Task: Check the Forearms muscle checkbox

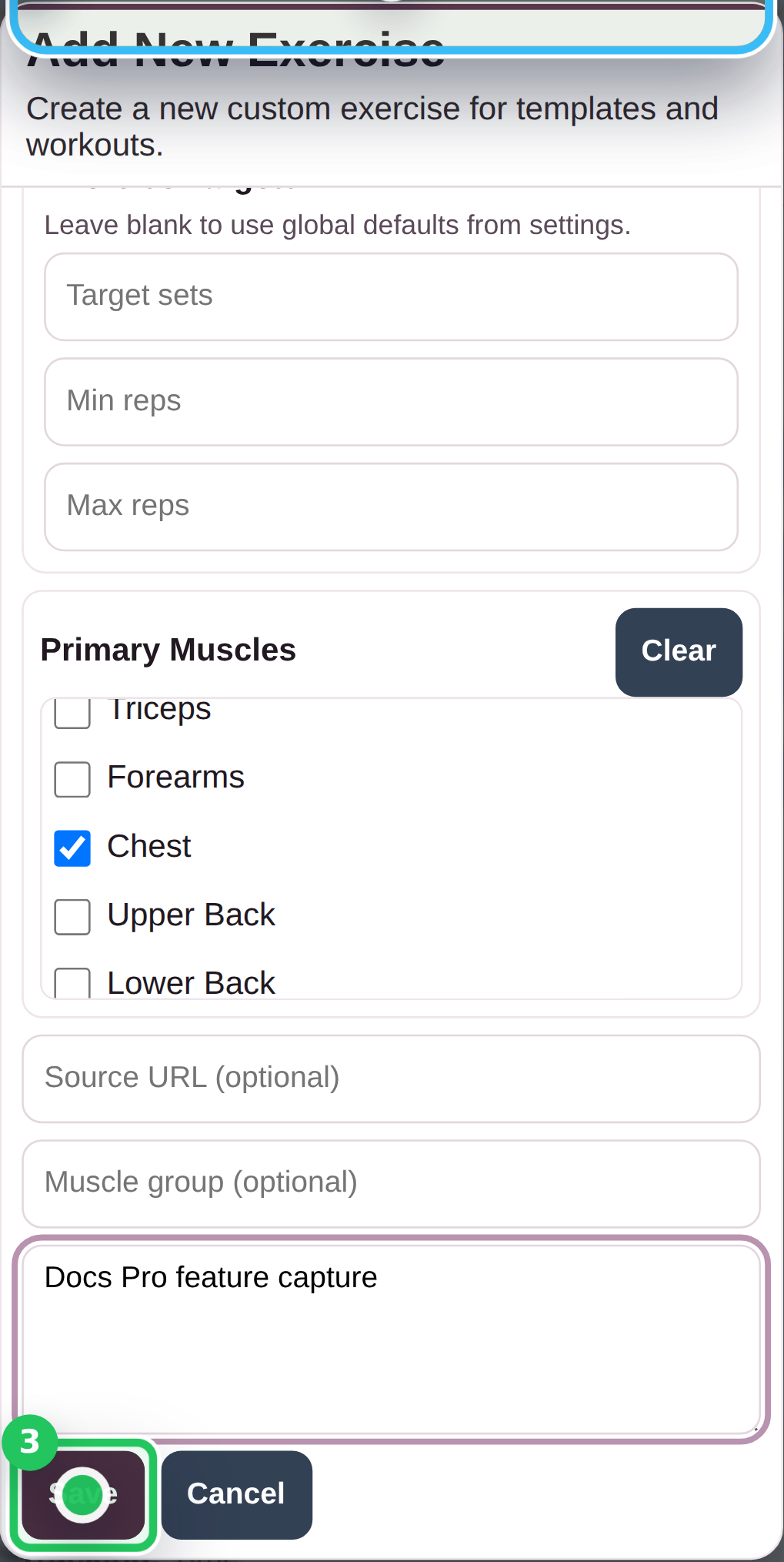Action: coord(72,779)
